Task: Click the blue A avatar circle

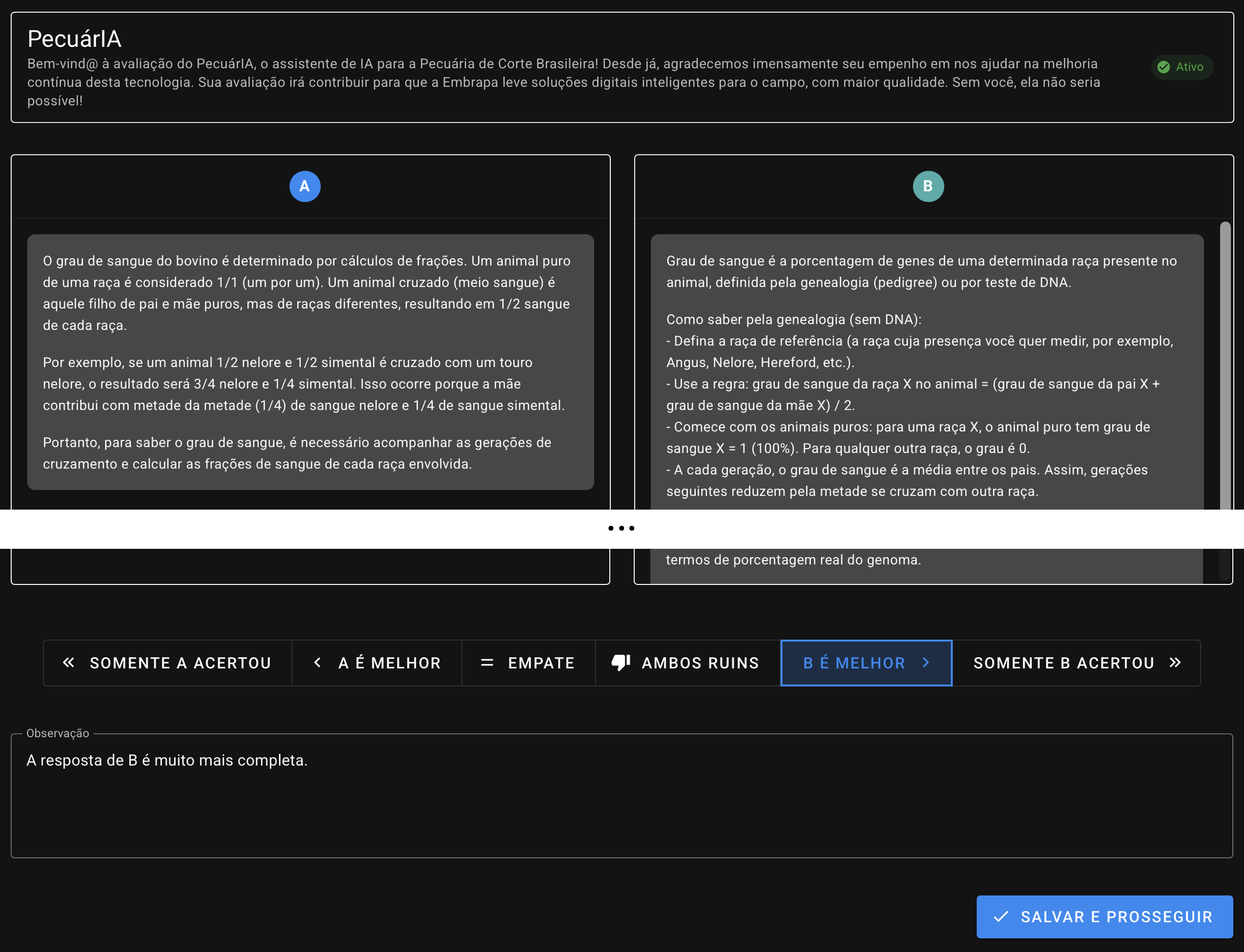Action: tap(305, 186)
